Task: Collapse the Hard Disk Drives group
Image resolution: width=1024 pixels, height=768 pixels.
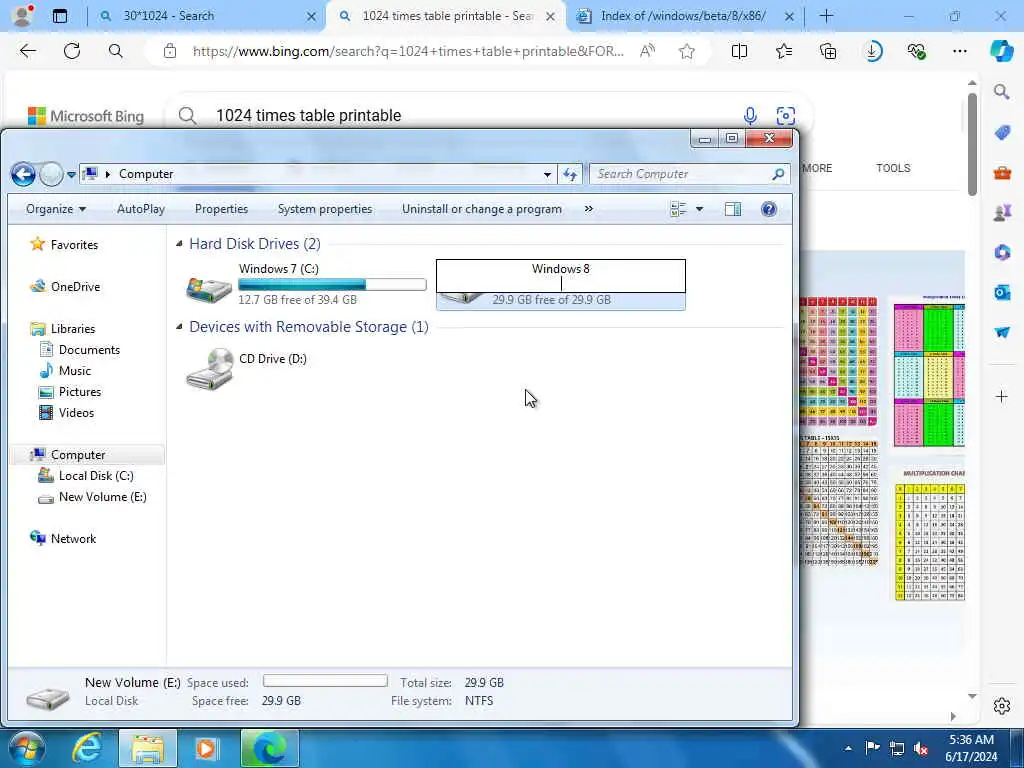Action: click(x=179, y=244)
